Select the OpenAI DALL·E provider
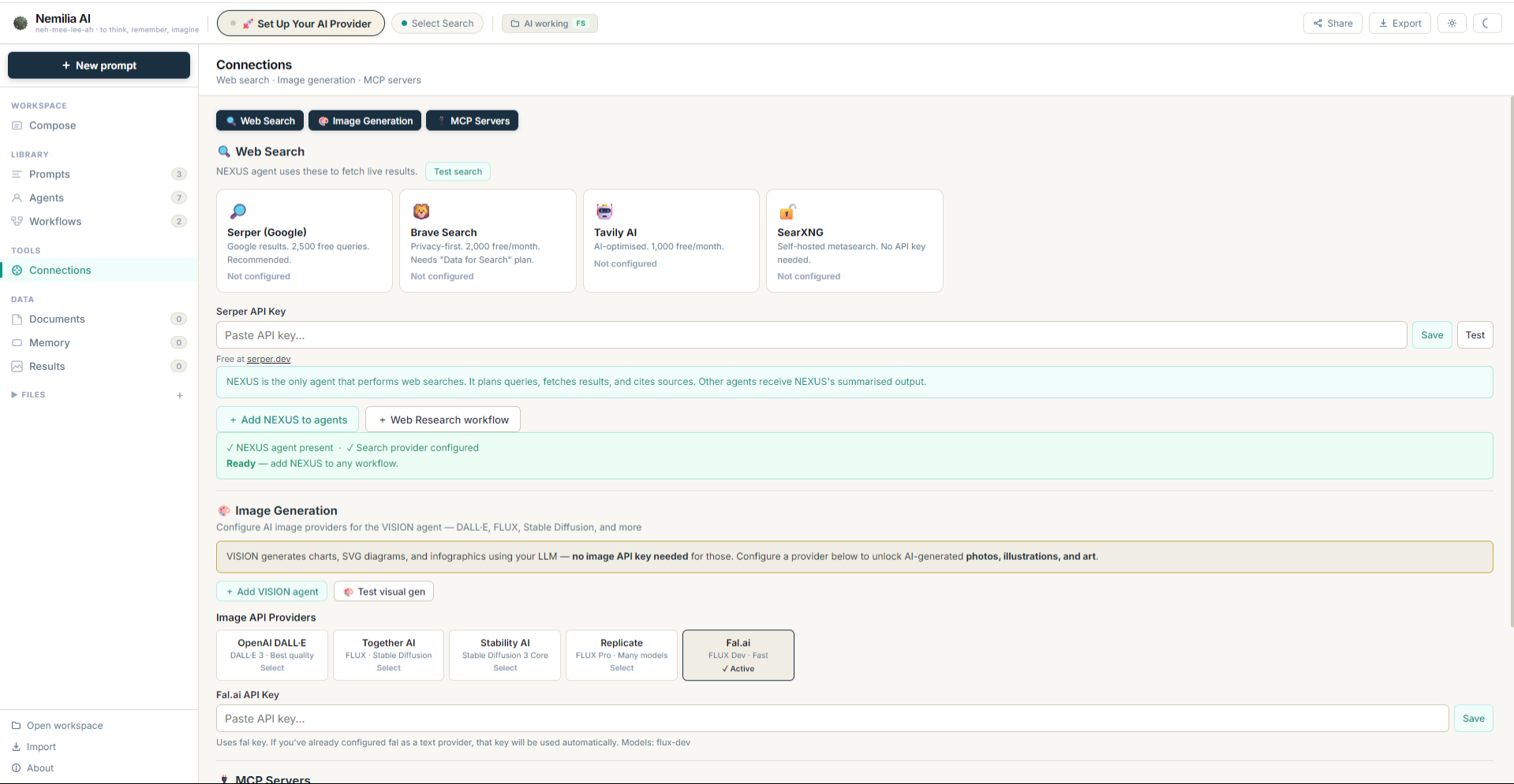 pos(272,655)
